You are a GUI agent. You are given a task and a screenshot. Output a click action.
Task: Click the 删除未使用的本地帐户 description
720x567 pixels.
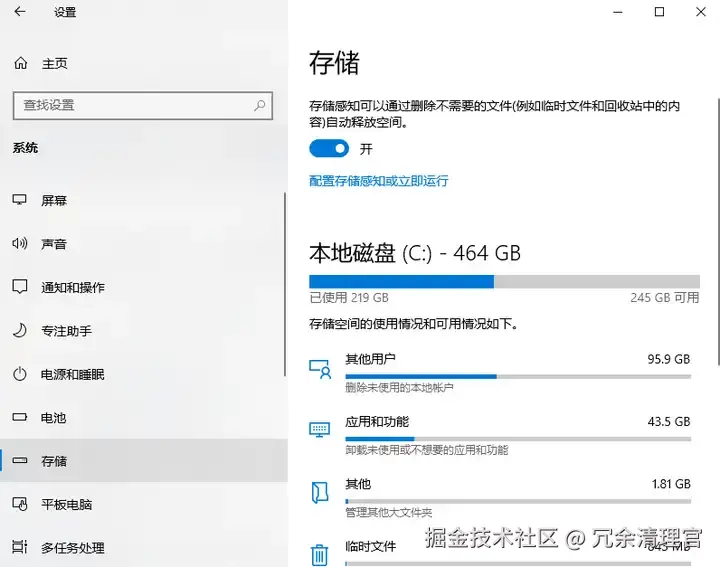coord(399,388)
